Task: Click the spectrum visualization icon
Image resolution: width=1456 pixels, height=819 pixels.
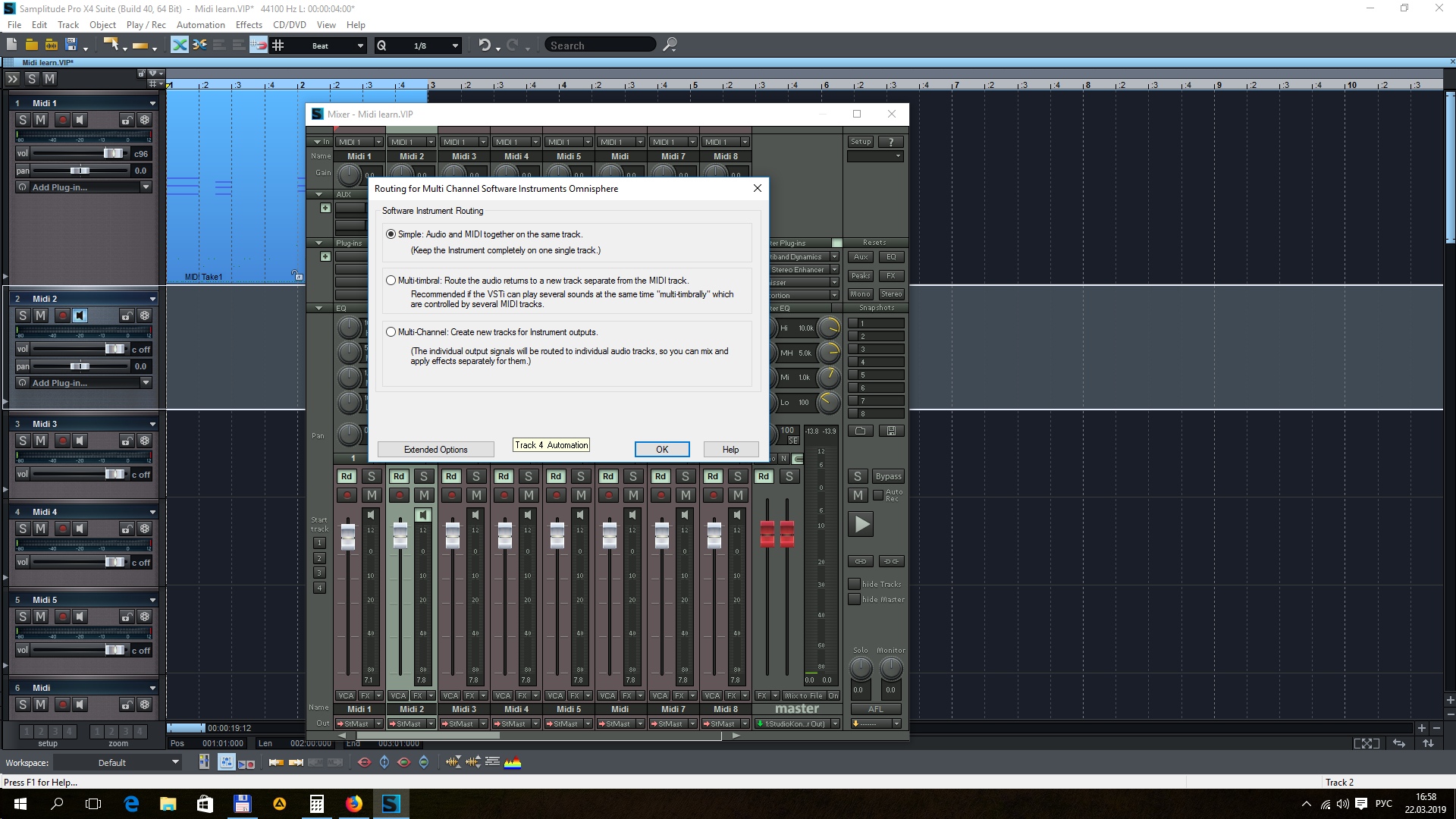Action: tap(513, 762)
